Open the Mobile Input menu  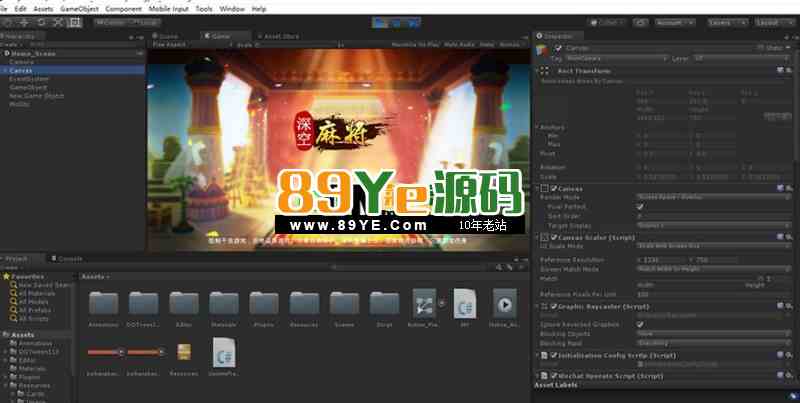coord(169,9)
